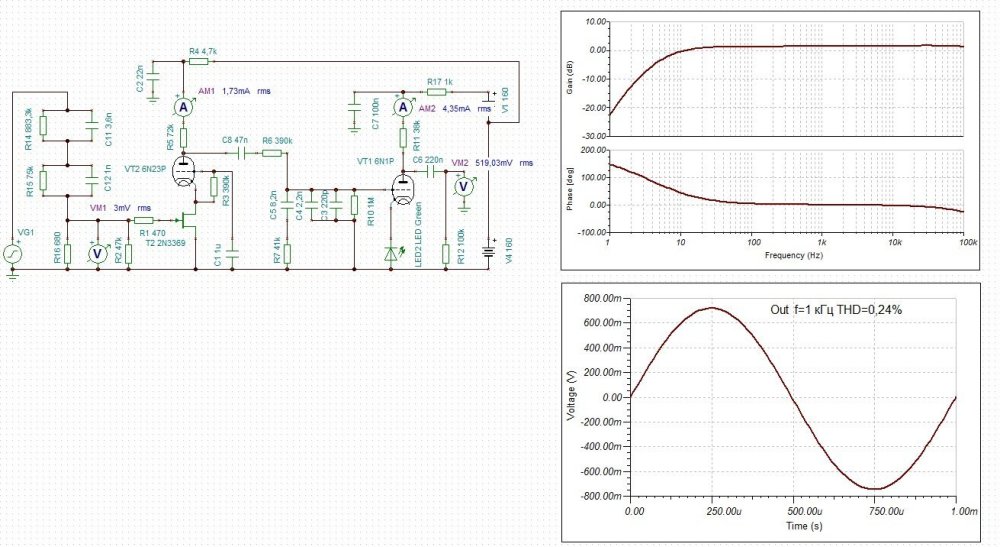Select the AM2 ammeter symbol
The height and width of the screenshot is (547, 1000).
[x=402, y=107]
